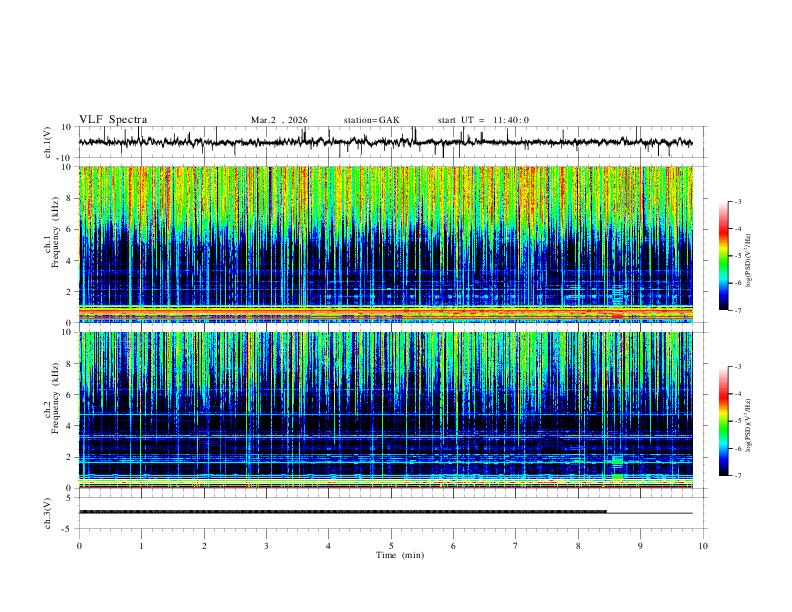
Task: Click time axis tick label '0'
Action: 79,546
